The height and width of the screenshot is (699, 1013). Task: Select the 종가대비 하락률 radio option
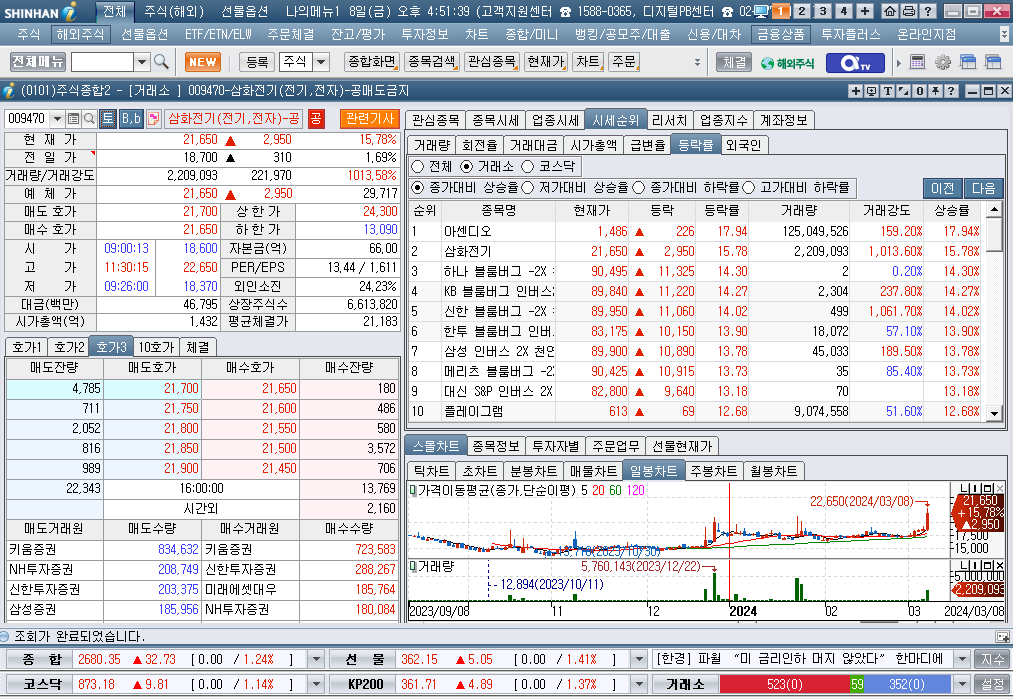638,187
